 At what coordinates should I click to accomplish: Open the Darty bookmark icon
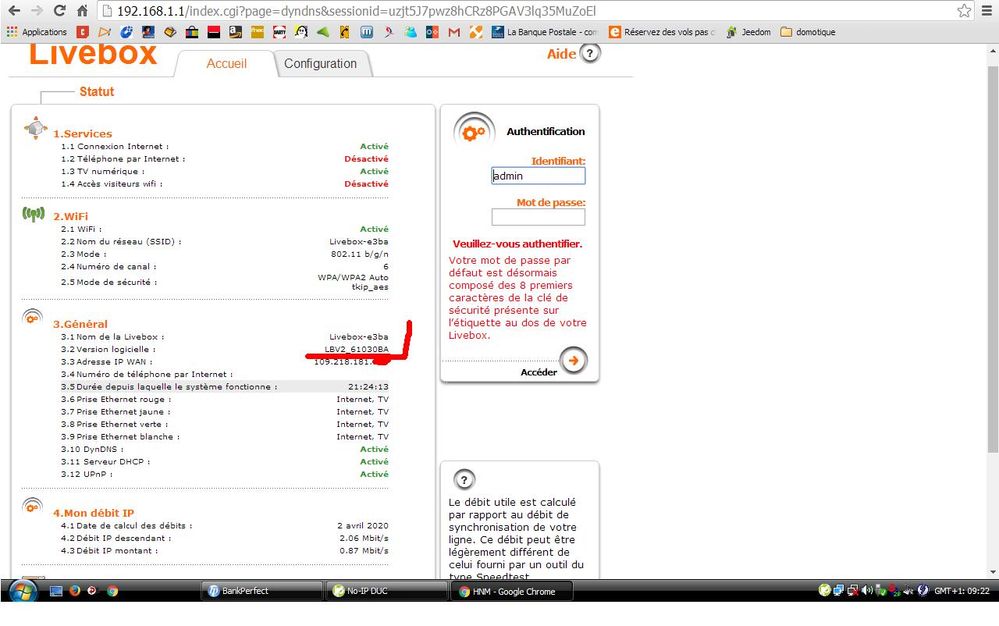(x=279, y=32)
